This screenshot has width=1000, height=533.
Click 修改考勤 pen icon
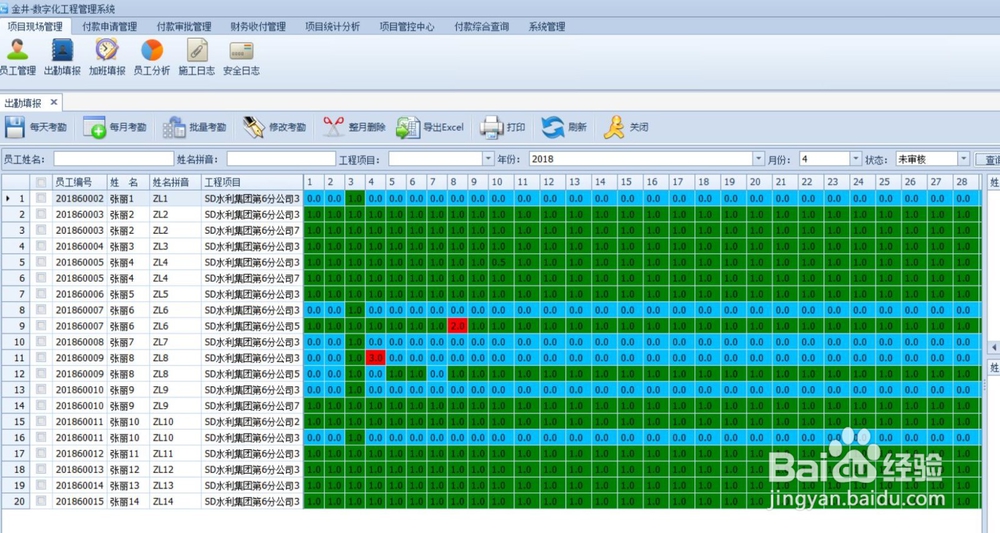[254, 127]
